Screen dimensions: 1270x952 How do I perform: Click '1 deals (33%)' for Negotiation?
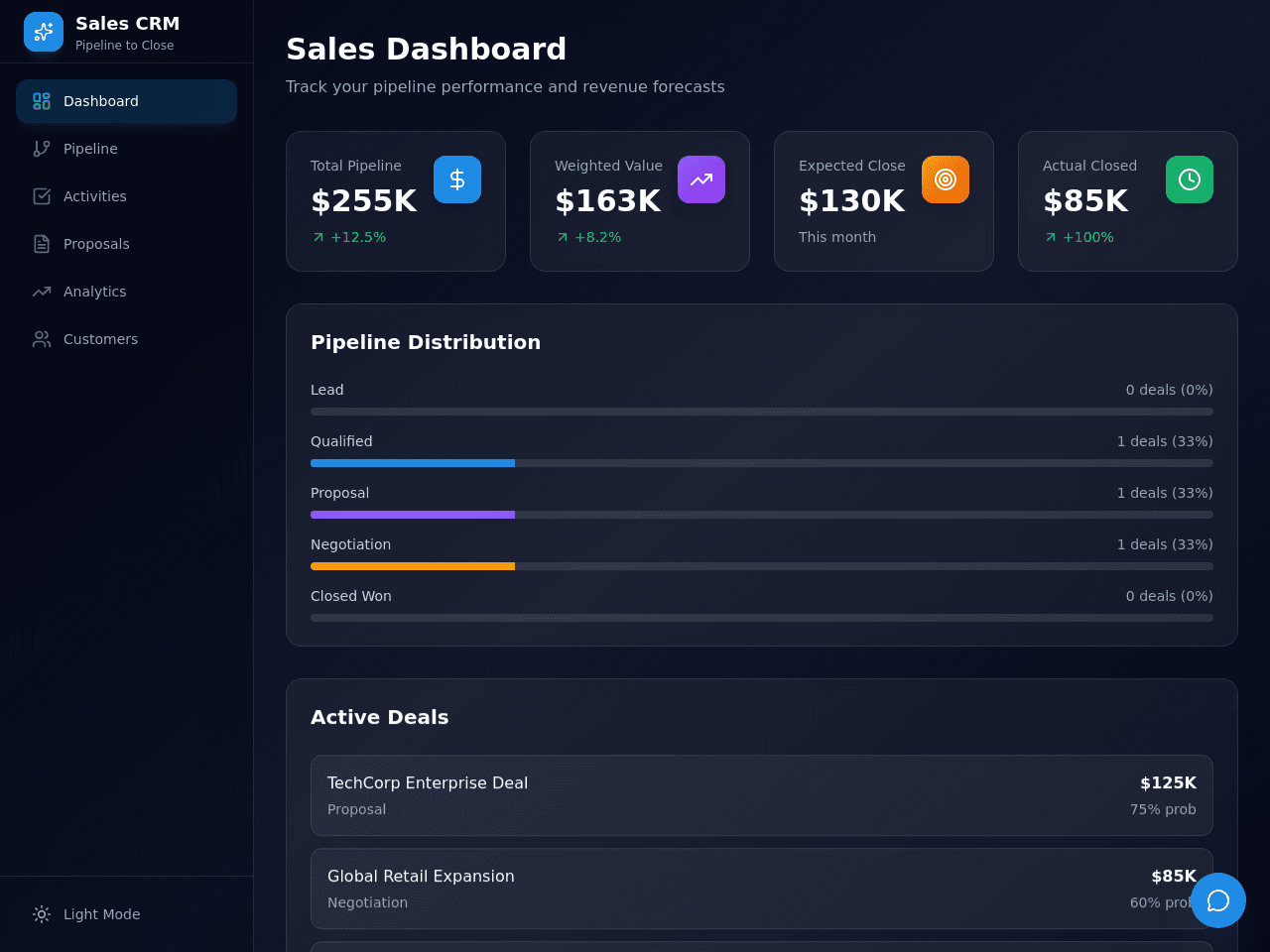click(1165, 544)
